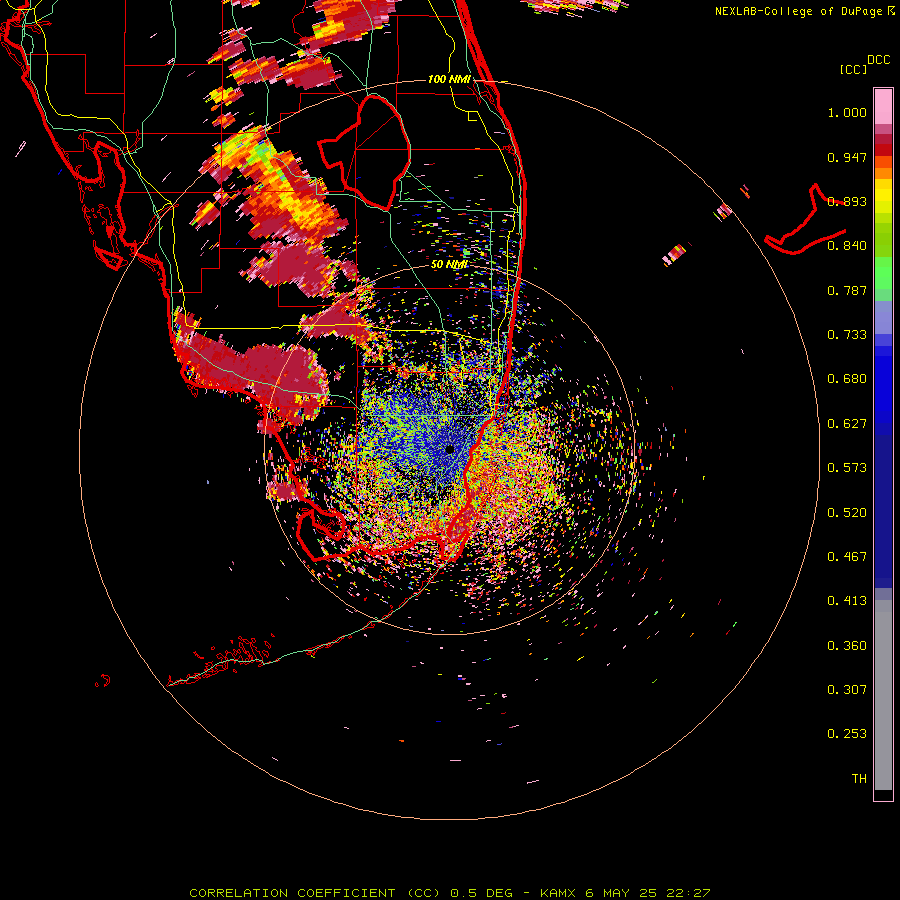Click the 100 NMI range ring label

(x=449, y=79)
